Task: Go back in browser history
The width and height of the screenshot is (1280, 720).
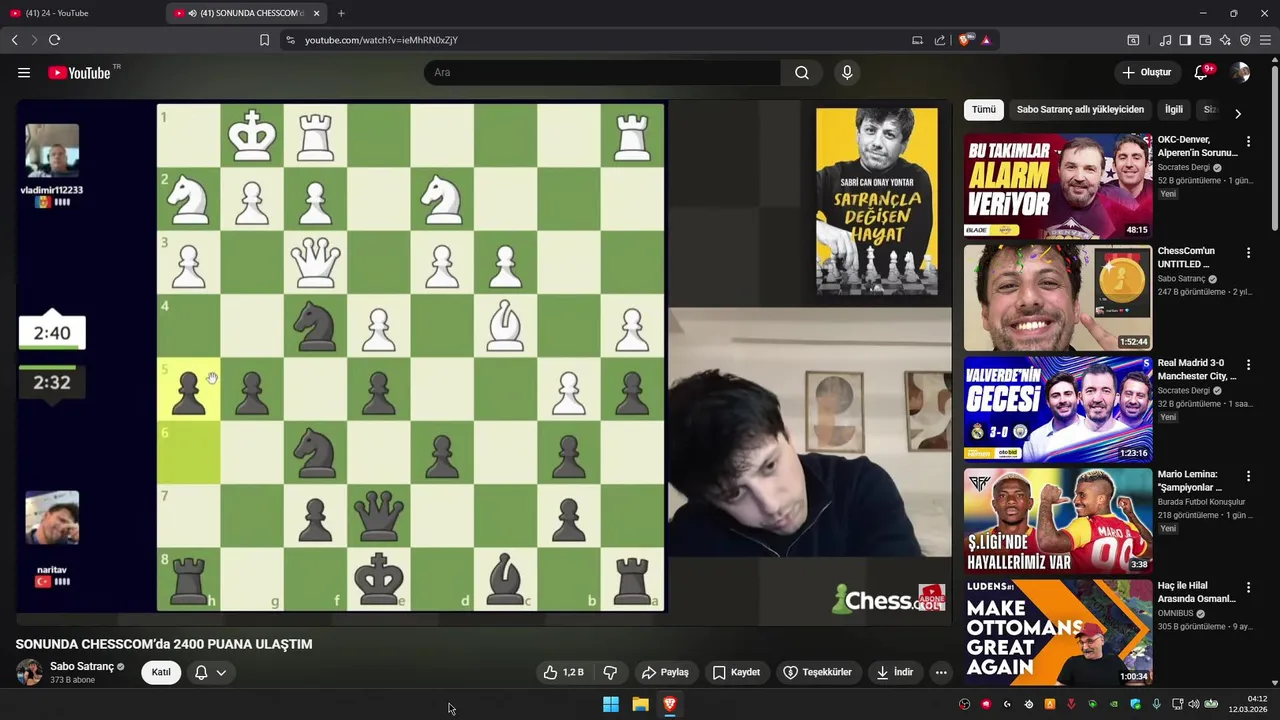Action: coord(14,40)
